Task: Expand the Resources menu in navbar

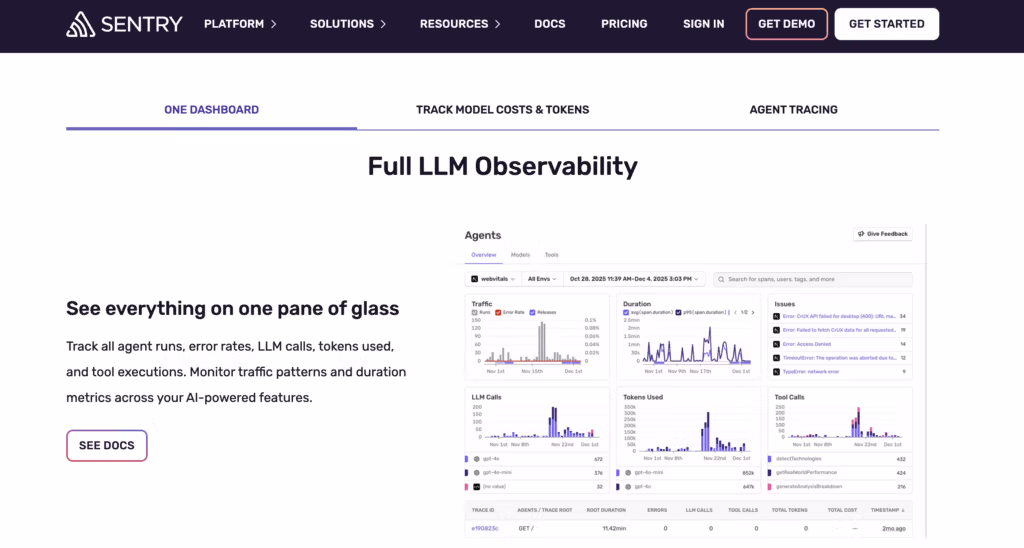Action: (x=460, y=24)
